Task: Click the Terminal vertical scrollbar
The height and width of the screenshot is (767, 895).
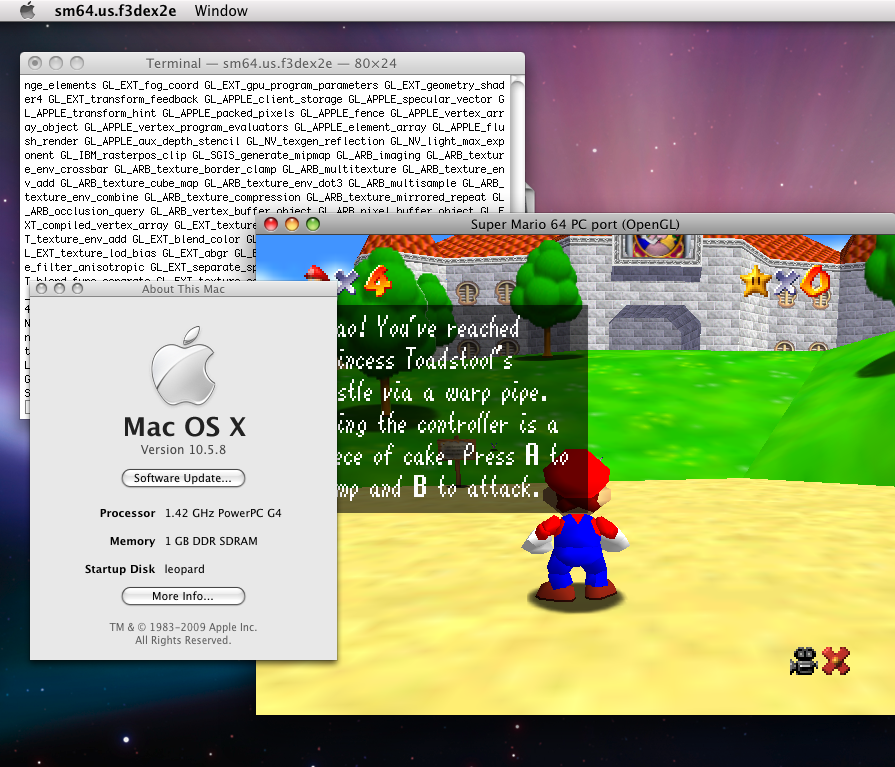Action: (x=517, y=143)
